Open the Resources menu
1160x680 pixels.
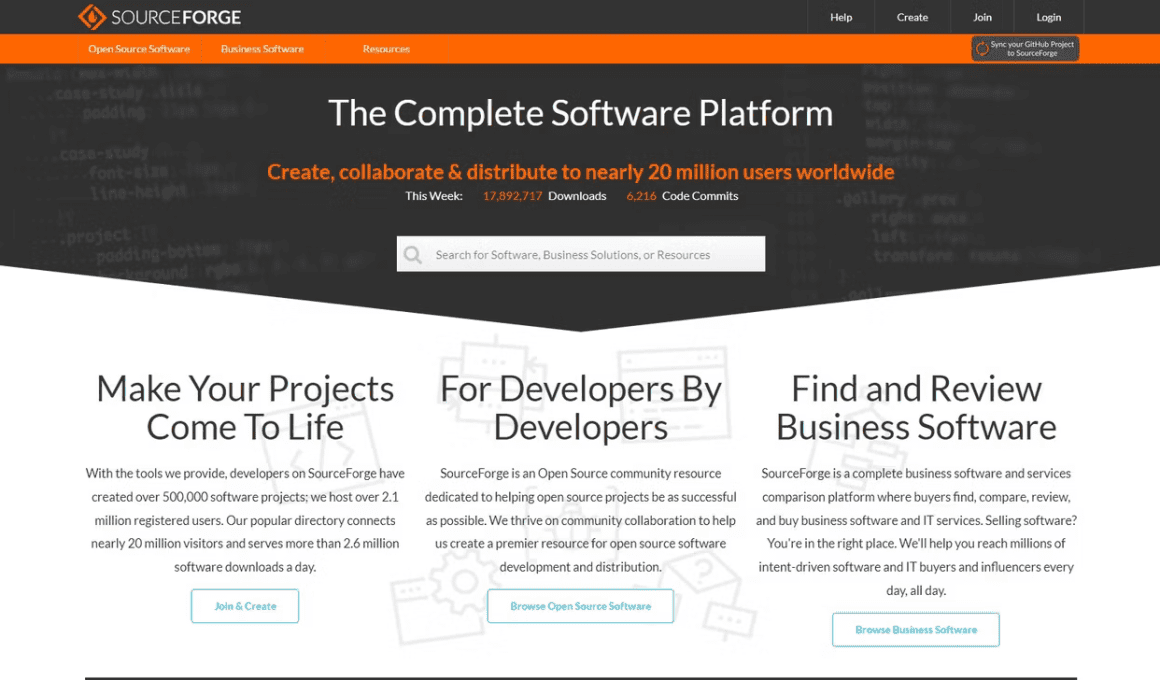coord(386,49)
